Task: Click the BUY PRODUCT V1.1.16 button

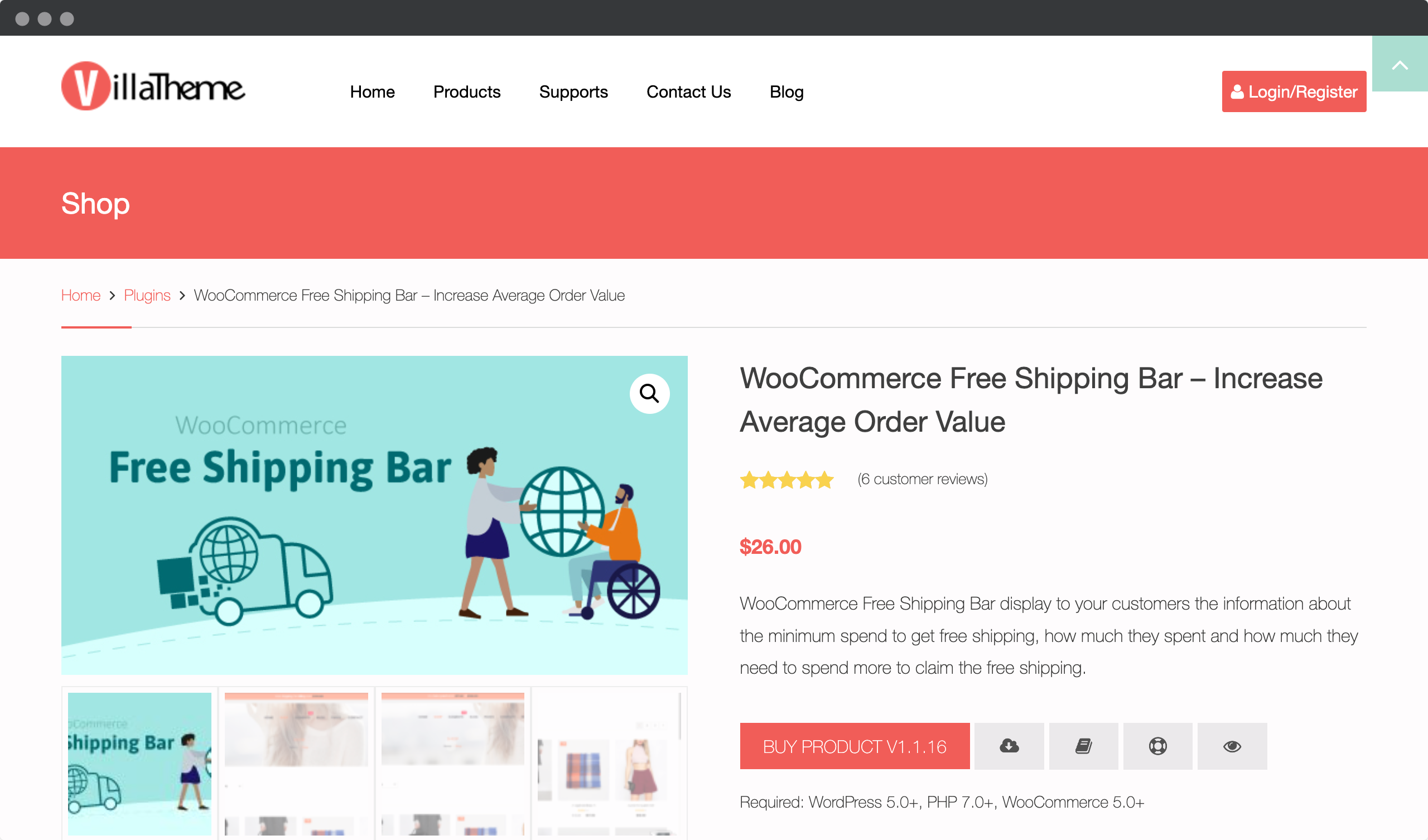Action: [x=854, y=746]
